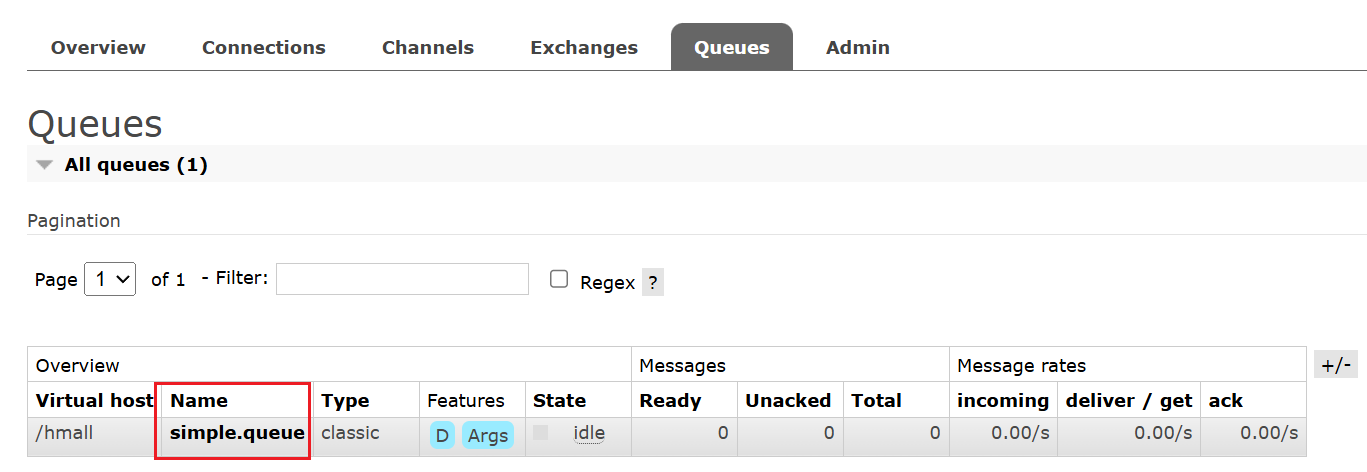Screen dimensions: 1367x472
Task: Click into the Filter text field
Action: click(x=402, y=279)
